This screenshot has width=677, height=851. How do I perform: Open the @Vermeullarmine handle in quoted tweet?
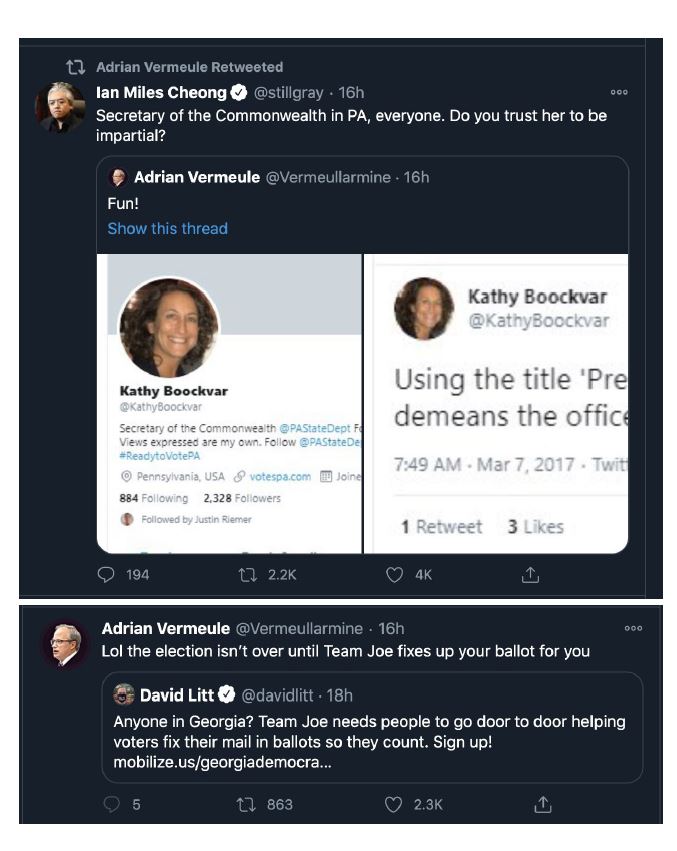click(x=328, y=177)
